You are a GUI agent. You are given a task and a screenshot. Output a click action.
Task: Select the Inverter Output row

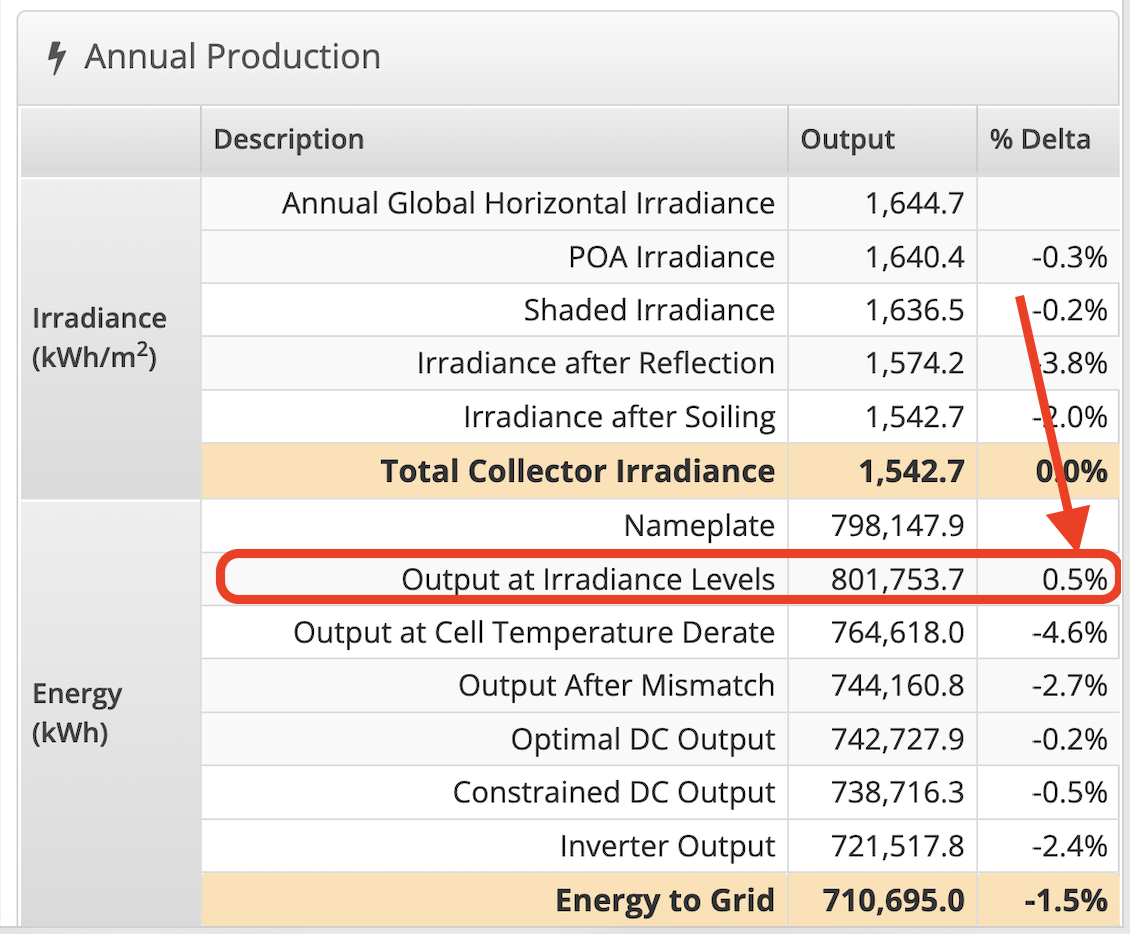666,846
